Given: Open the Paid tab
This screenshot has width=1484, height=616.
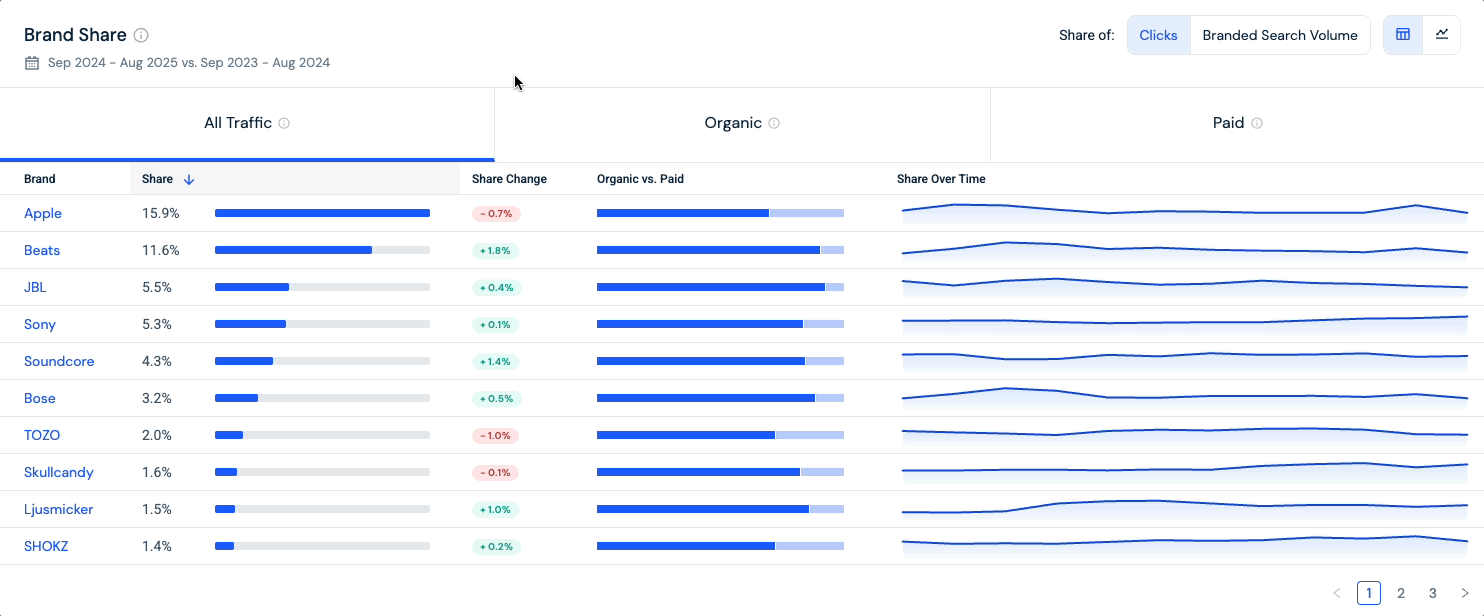Looking at the screenshot, I should coord(1237,123).
